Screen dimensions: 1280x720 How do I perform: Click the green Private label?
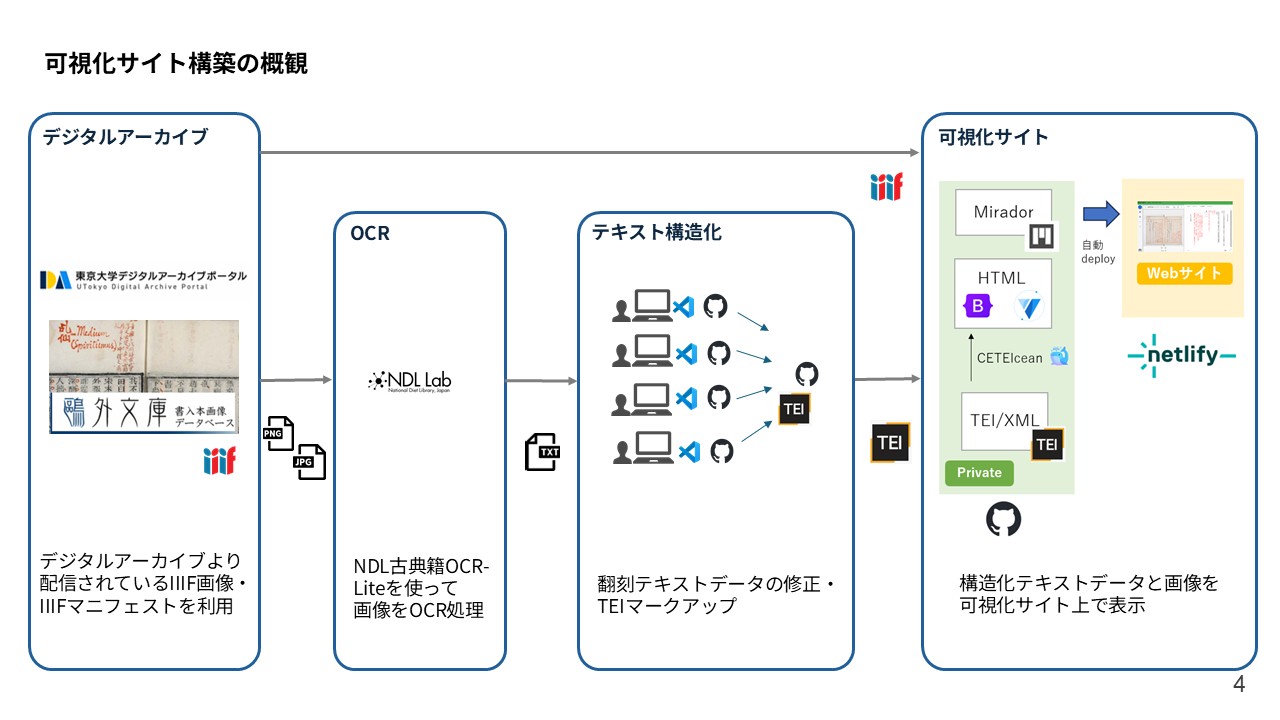click(x=979, y=472)
